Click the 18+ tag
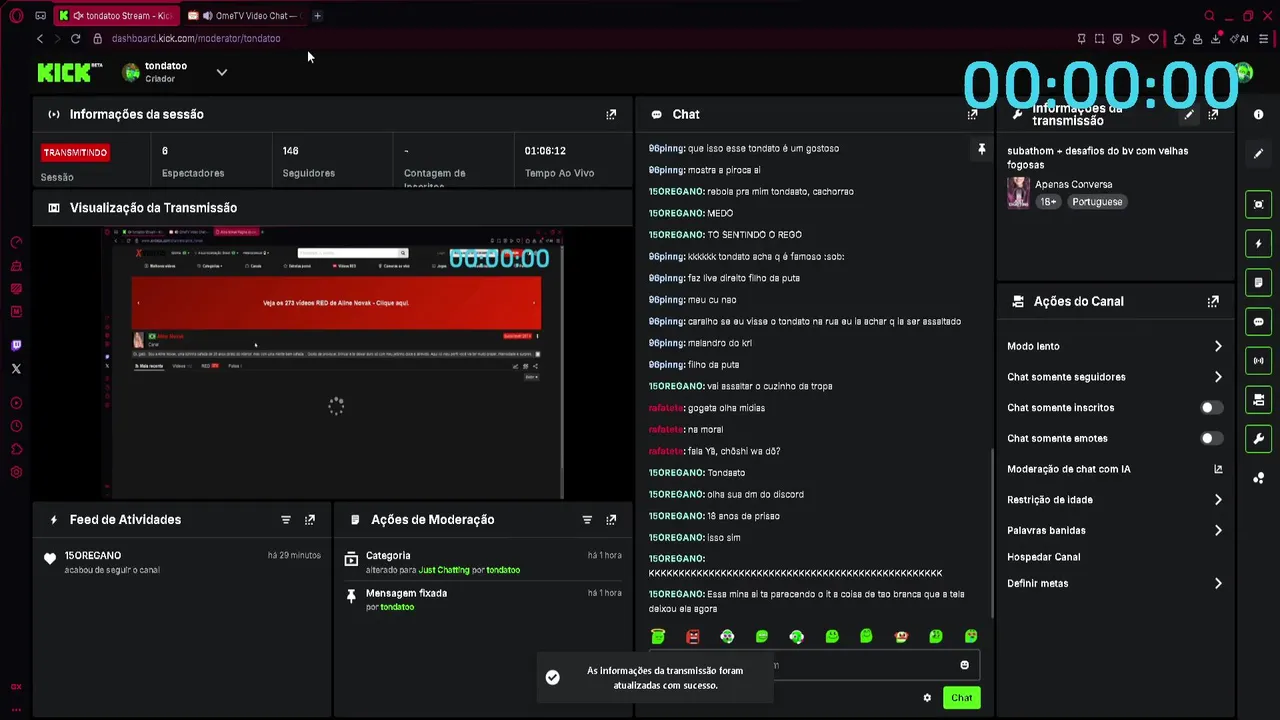 1048,202
